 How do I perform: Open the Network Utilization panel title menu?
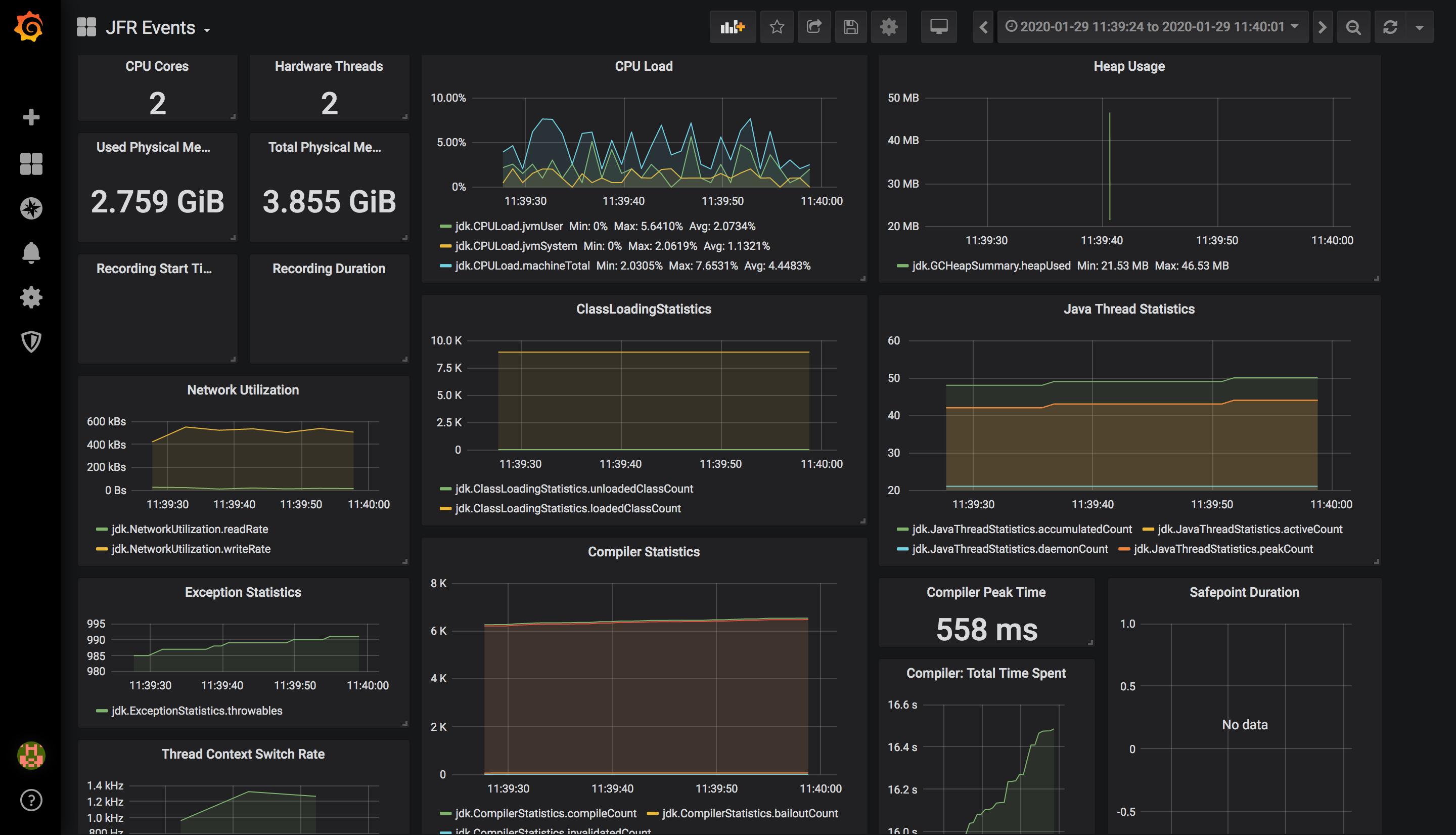[x=243, y=390]
